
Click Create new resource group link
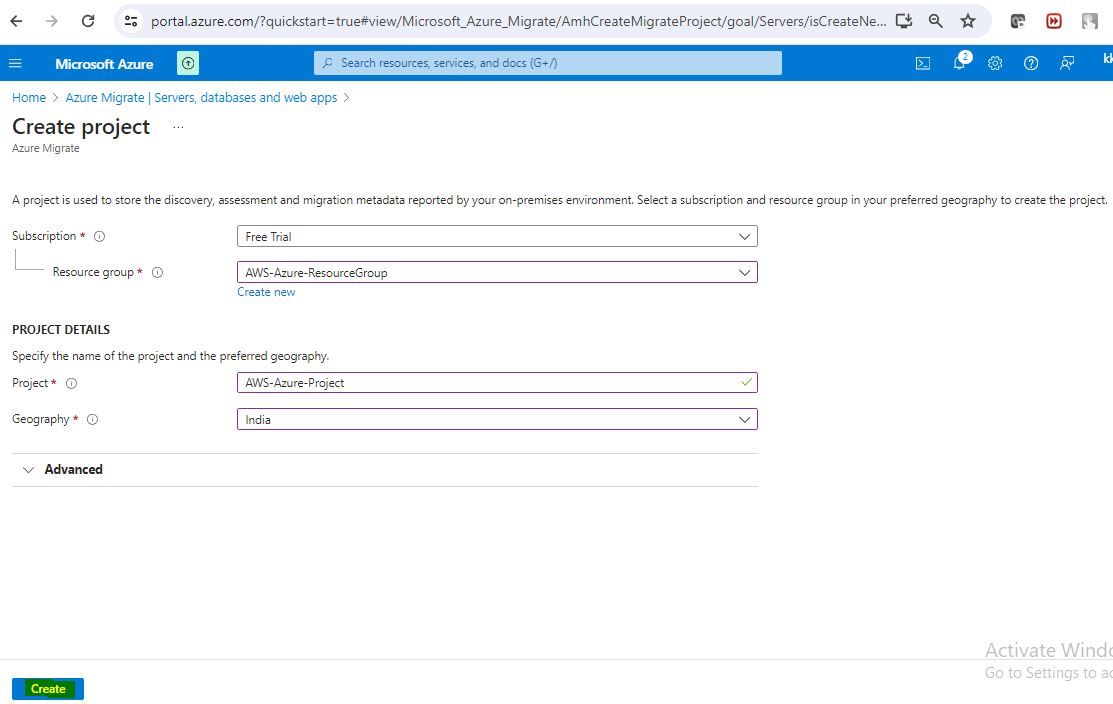click(266, 292)
